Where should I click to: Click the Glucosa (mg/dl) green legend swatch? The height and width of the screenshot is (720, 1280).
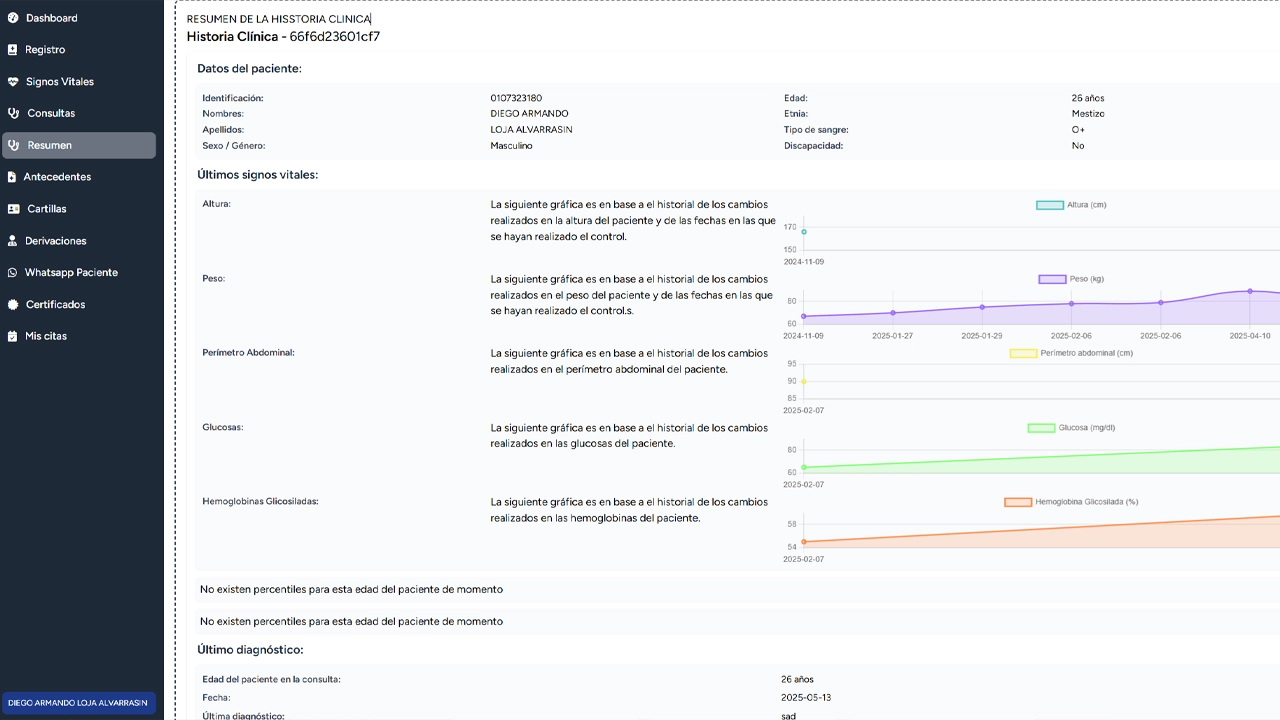1041,428
